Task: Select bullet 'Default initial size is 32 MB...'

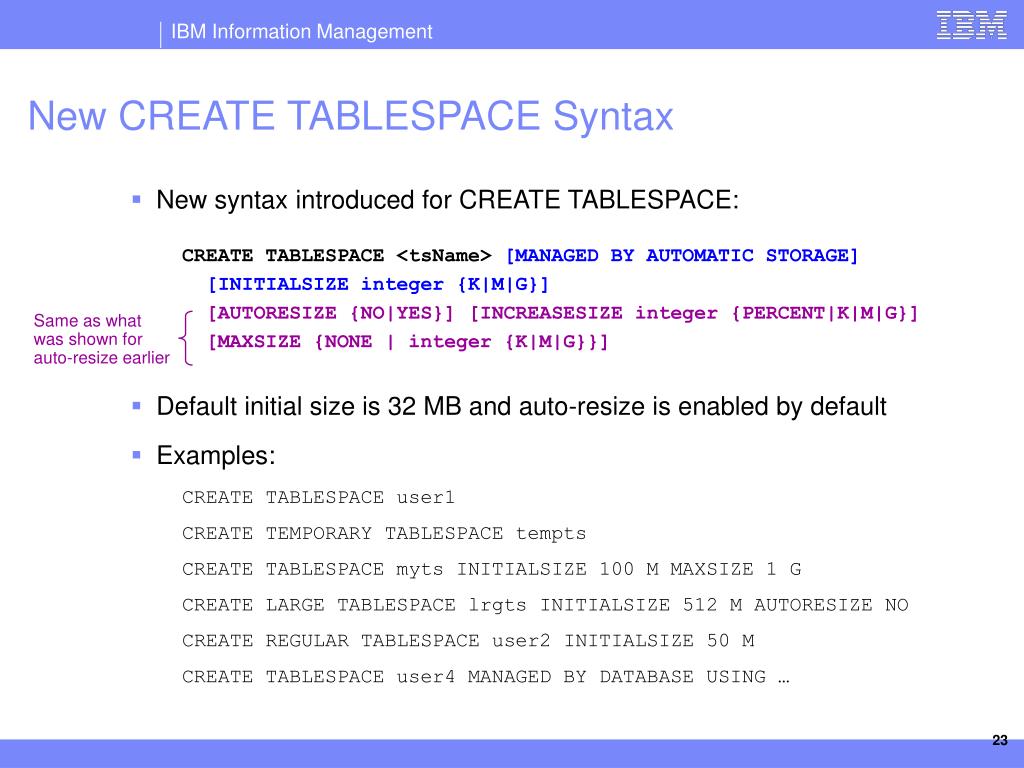Action: pos(521,406)
